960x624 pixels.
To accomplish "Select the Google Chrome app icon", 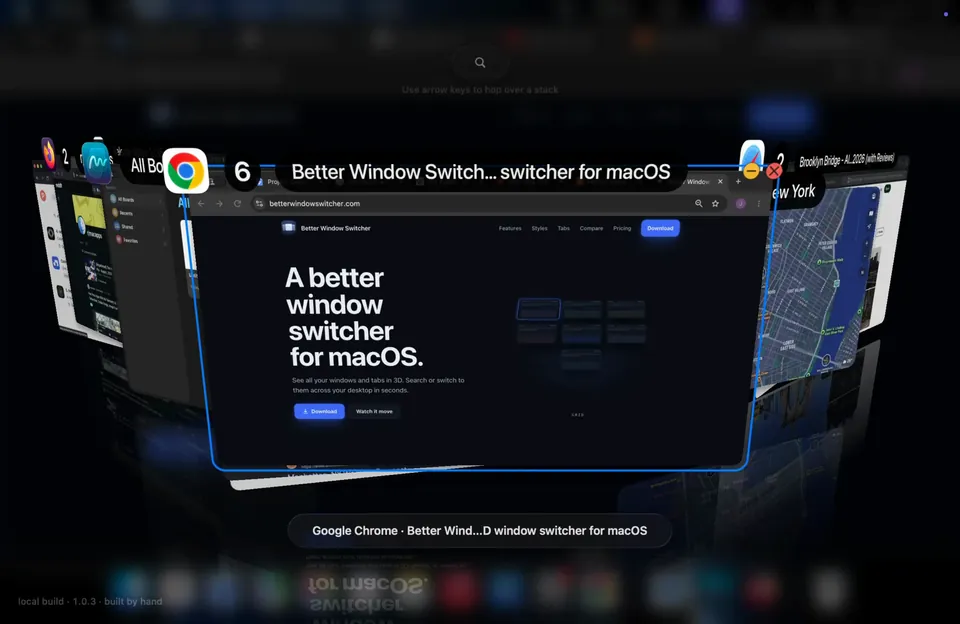I will [186, 171].
